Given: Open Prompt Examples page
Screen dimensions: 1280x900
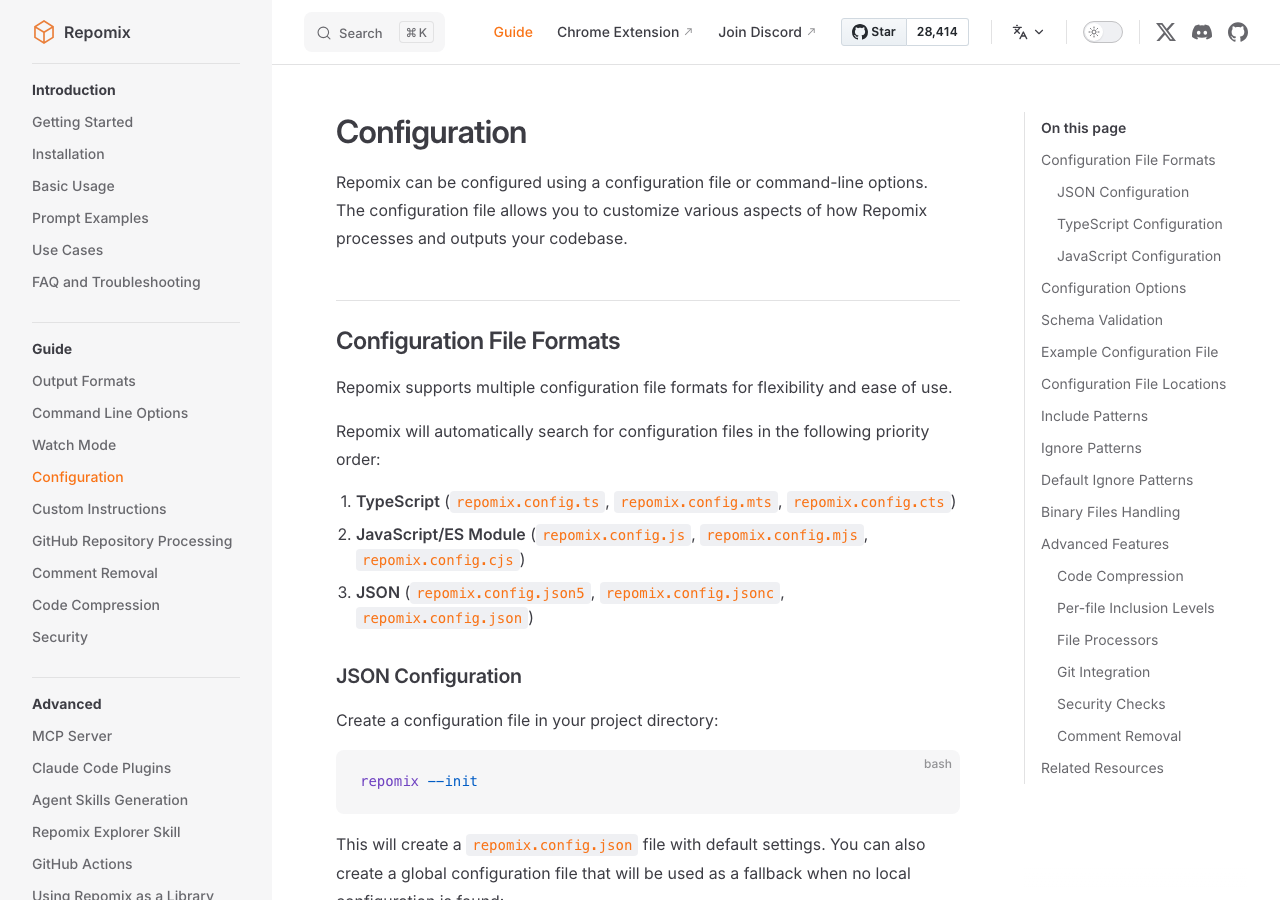Looking at the screenshot, I should [x=90, y=218].
